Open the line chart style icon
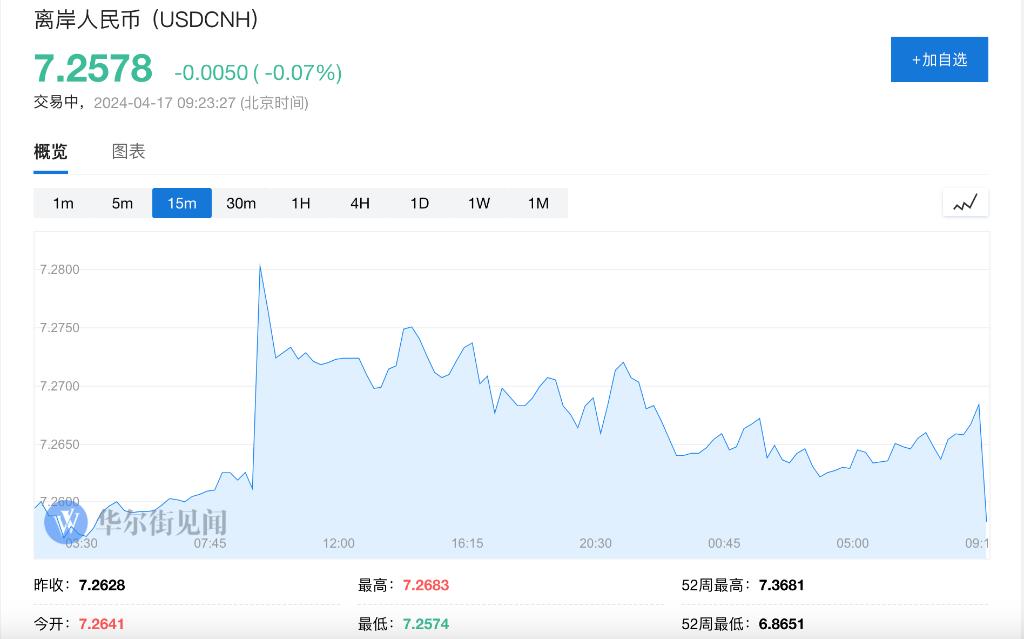This screenshot has width=1024, height=639. point(964,202)
